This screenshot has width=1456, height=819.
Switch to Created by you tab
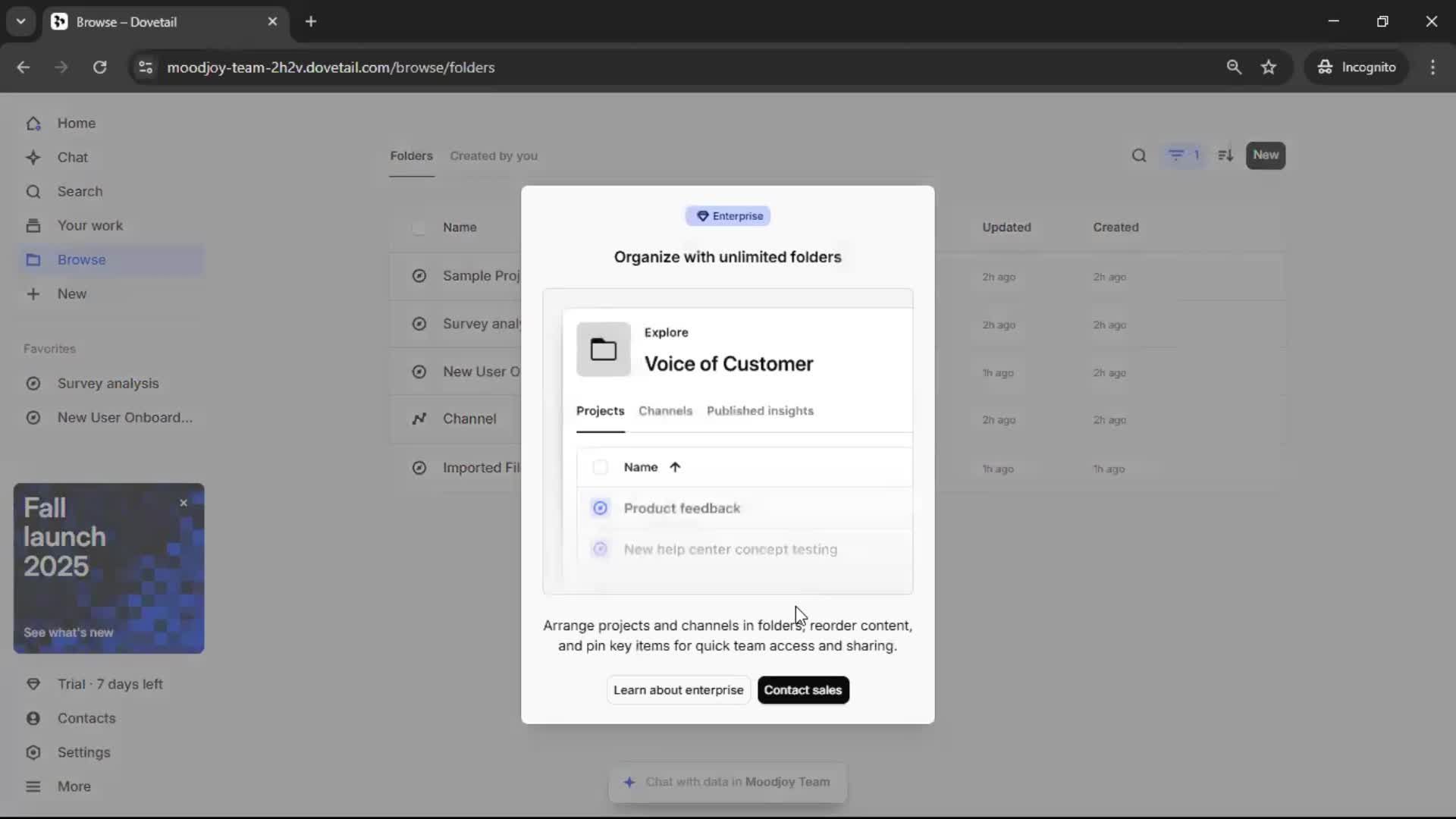[493, 156]
